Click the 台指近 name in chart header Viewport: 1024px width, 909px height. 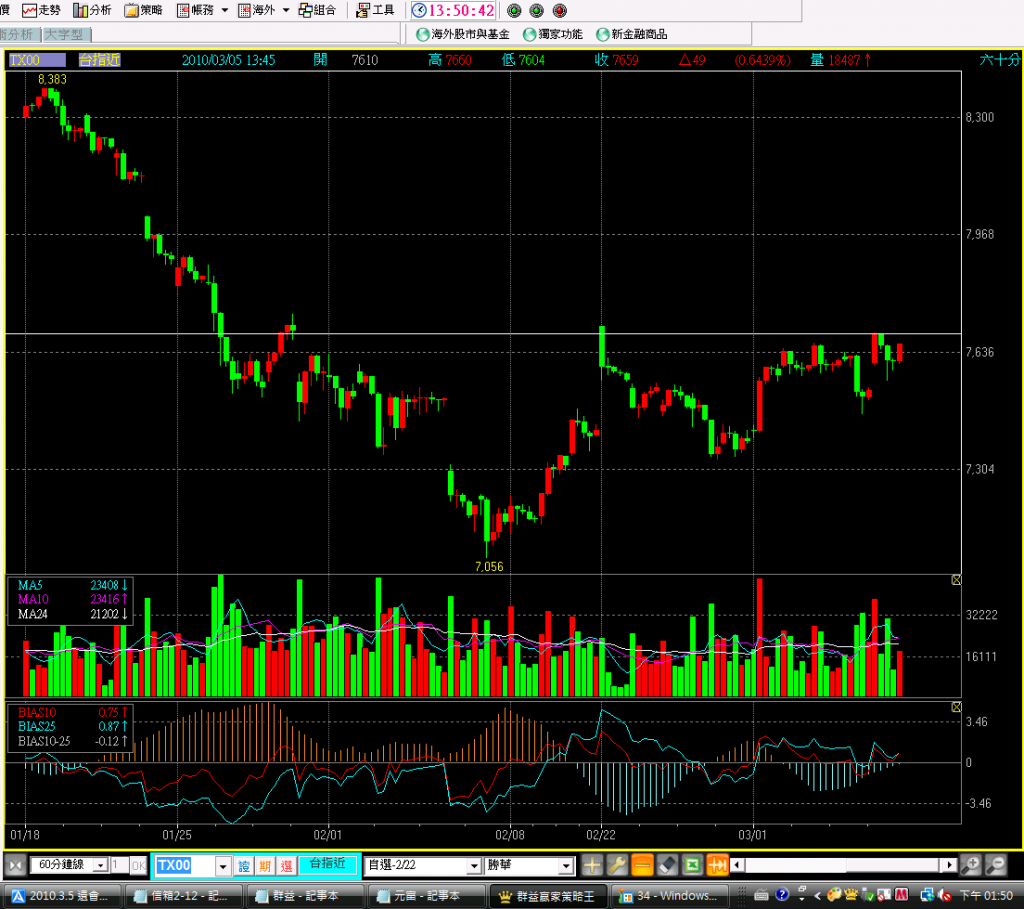tap(99, 60)
